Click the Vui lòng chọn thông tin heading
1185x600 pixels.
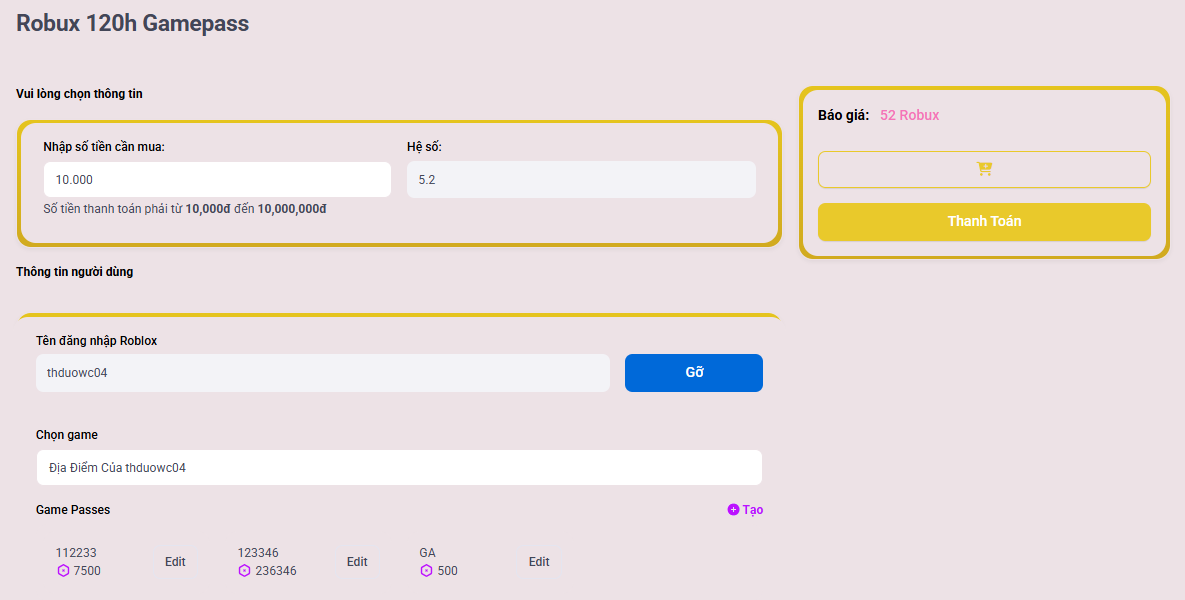click(x=79, y=94)
